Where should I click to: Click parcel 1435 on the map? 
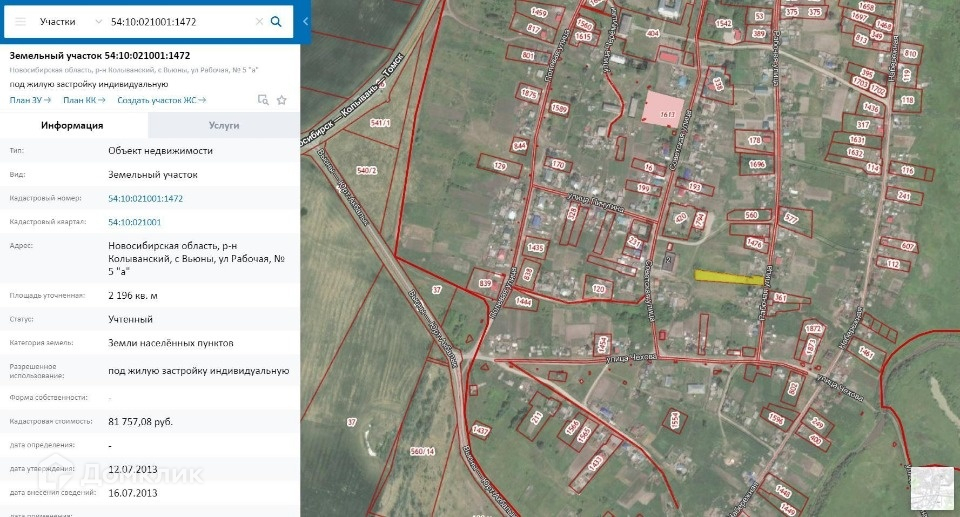[536, 247]
